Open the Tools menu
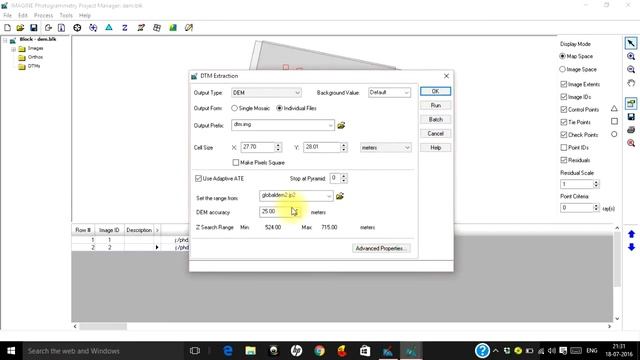Screen dimensions: 640x360 coord(66,16)
